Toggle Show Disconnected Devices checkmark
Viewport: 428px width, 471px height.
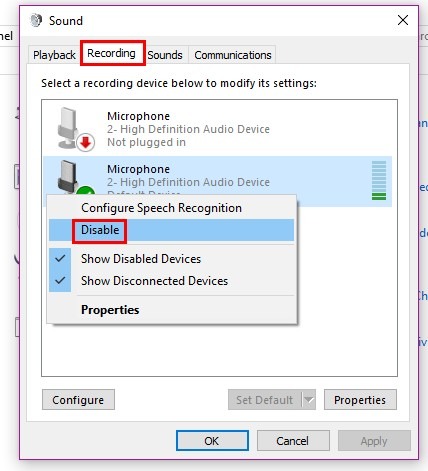pyautogui.click(x=60, y=281)
